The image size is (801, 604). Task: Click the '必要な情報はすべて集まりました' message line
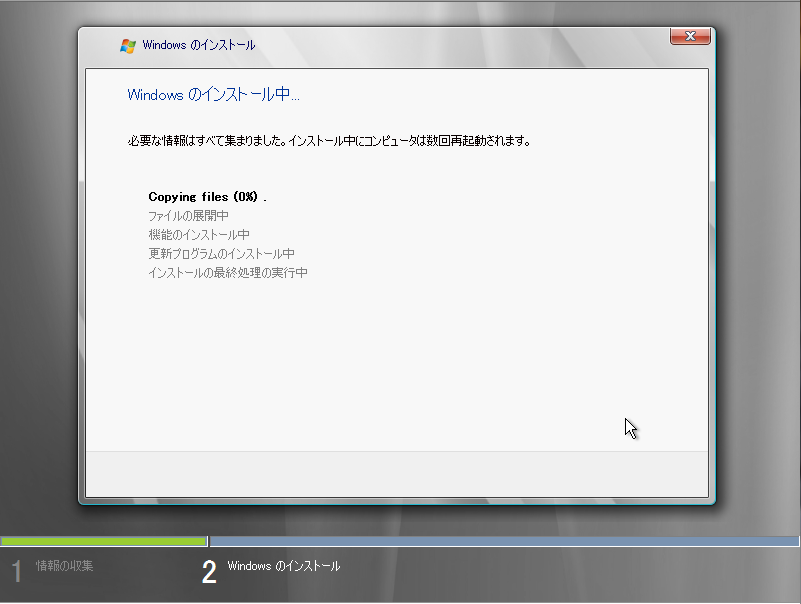tap(329, 141)
